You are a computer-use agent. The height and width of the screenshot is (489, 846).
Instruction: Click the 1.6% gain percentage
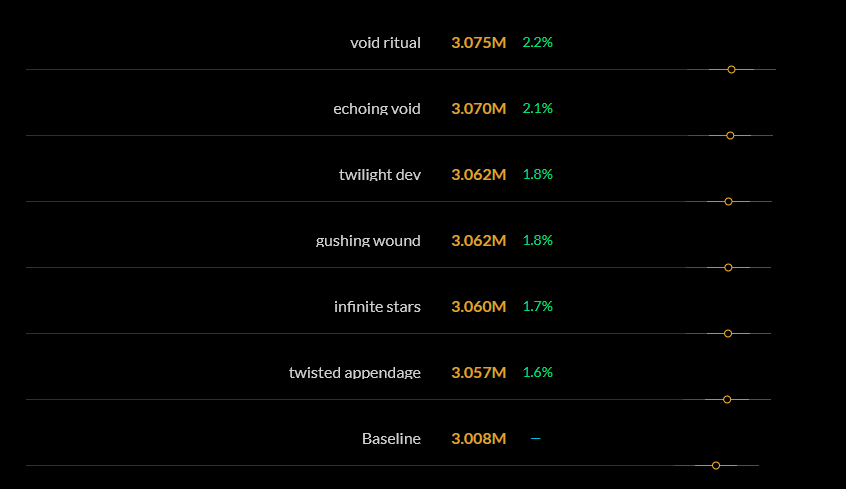point(537,372)
